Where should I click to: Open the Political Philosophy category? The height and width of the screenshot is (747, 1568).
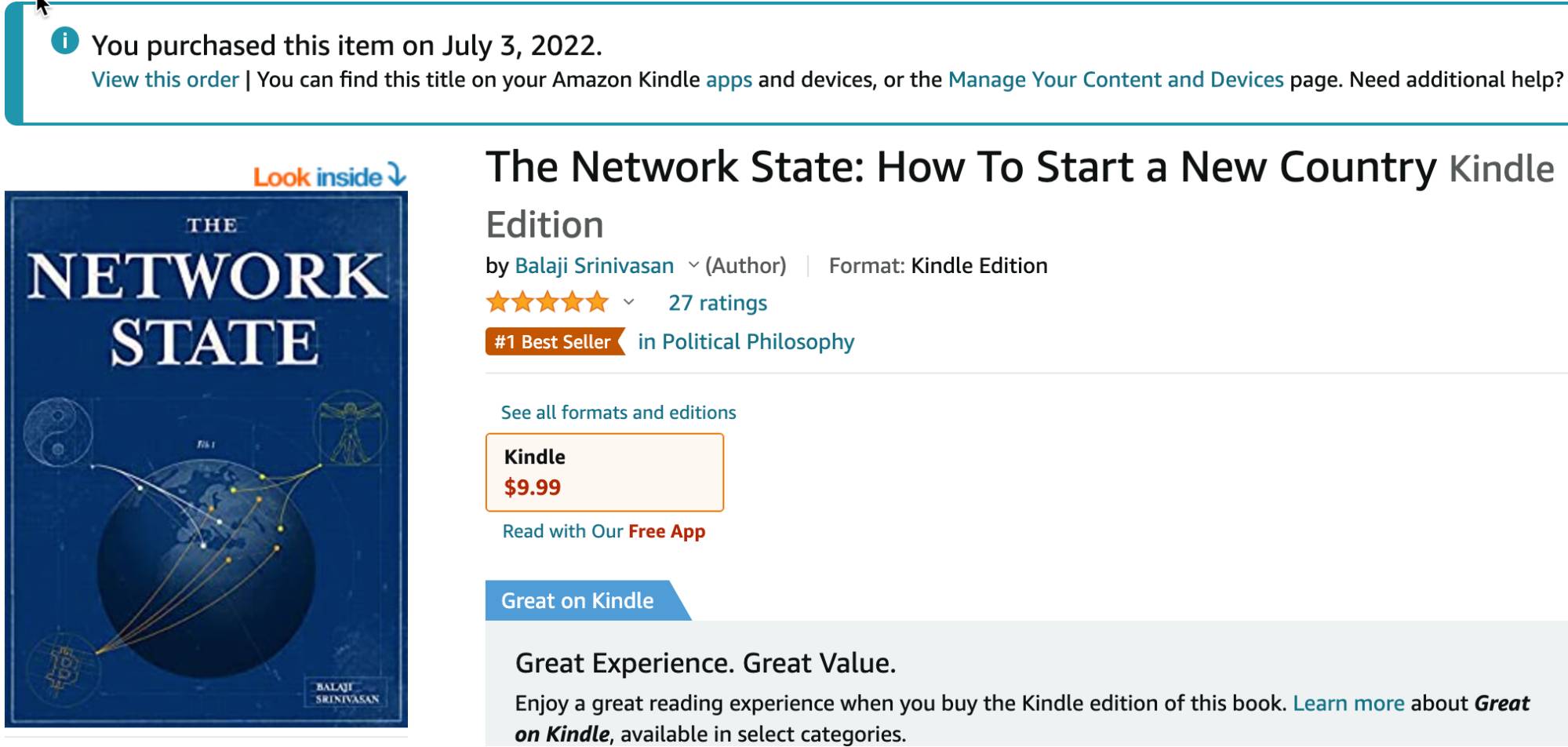pos(746,342)
